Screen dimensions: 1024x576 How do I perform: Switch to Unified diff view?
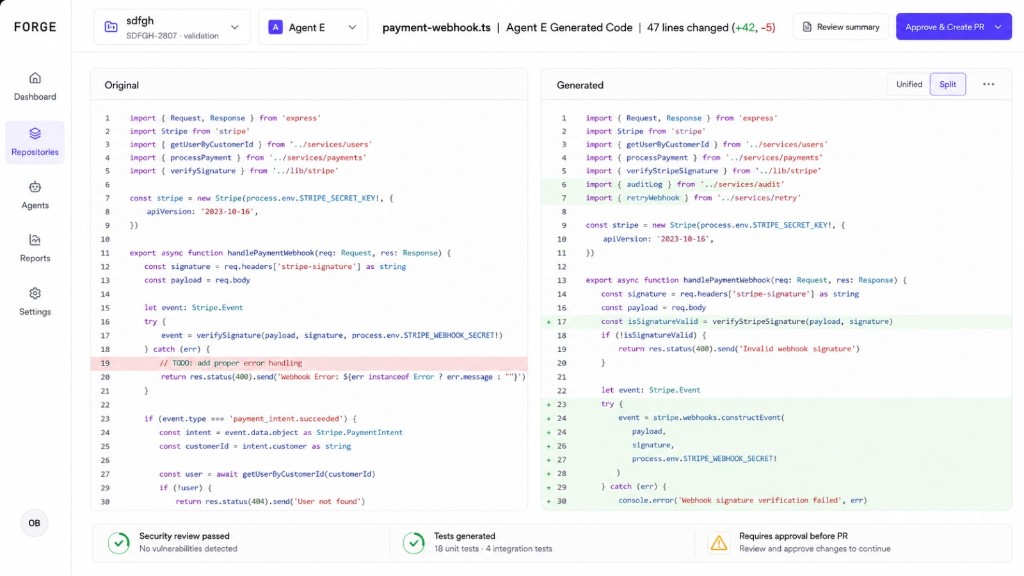coord(909,84)
